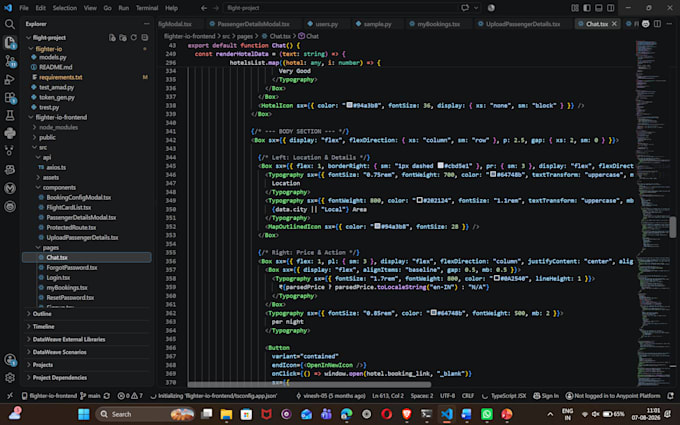Open WhatsApp from the taskbar
The width and height of the screenshot is (680, 425).
[487, 414]
